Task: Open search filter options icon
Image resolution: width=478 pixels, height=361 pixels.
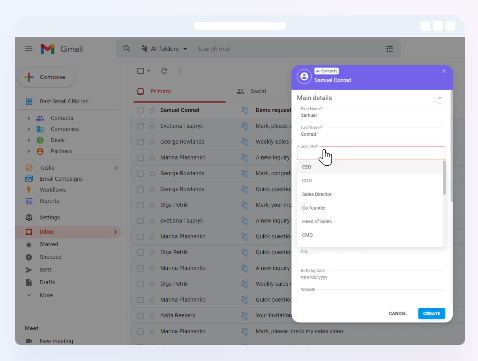Action: tap(389, 49)
